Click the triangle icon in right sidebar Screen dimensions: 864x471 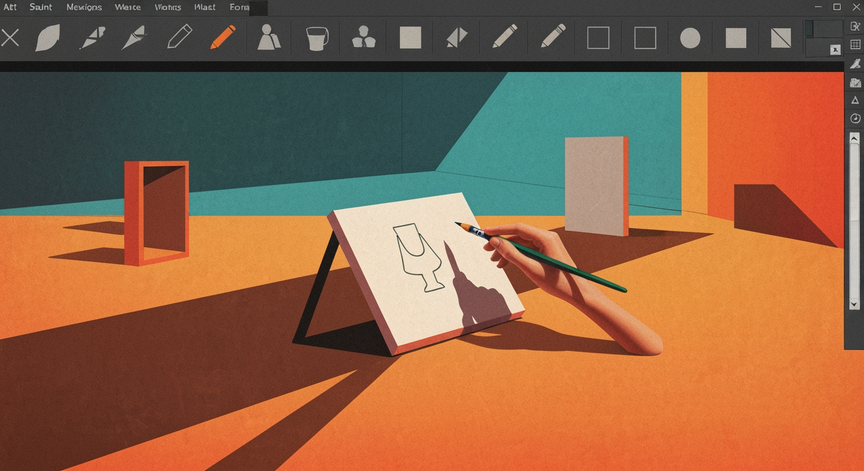pyautogui.click(x=855, y=100)
